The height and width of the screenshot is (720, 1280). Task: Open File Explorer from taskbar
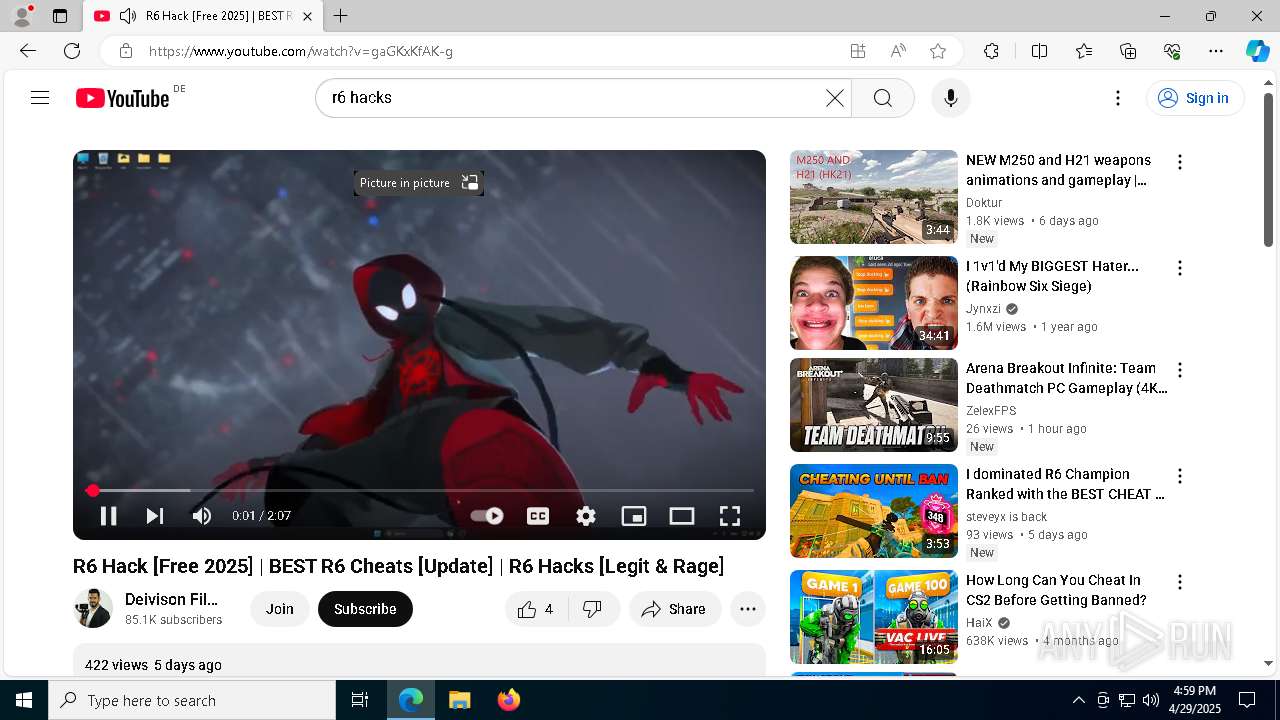(x=460, y=700)
